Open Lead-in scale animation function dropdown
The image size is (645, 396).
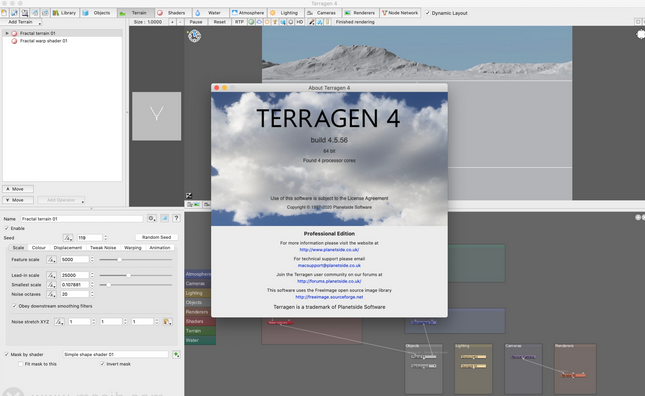click(x=51, y=275)
